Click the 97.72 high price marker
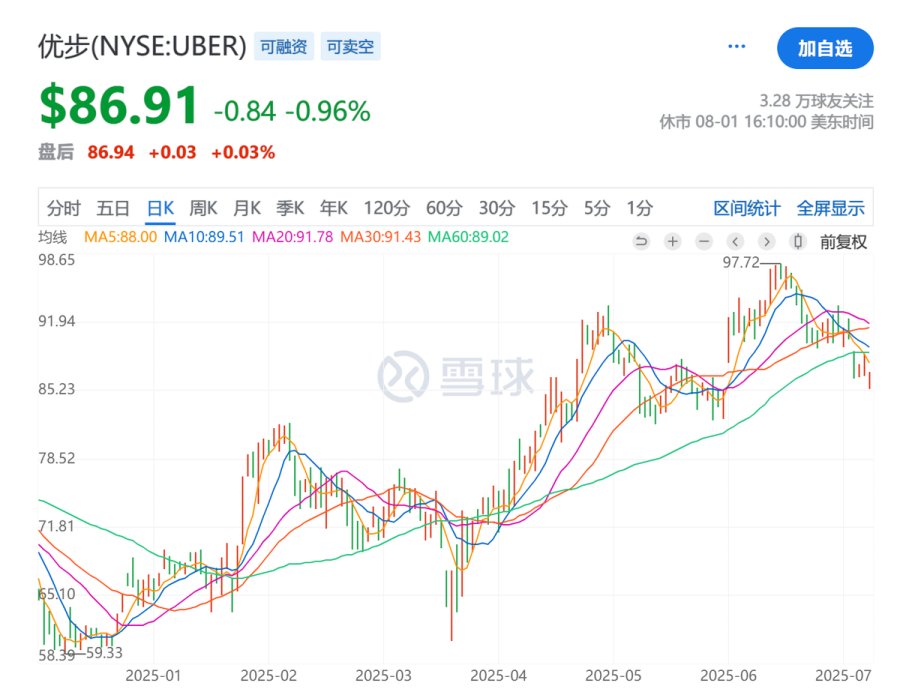Viewport: 900px width, 695px height. pos(741,262)
